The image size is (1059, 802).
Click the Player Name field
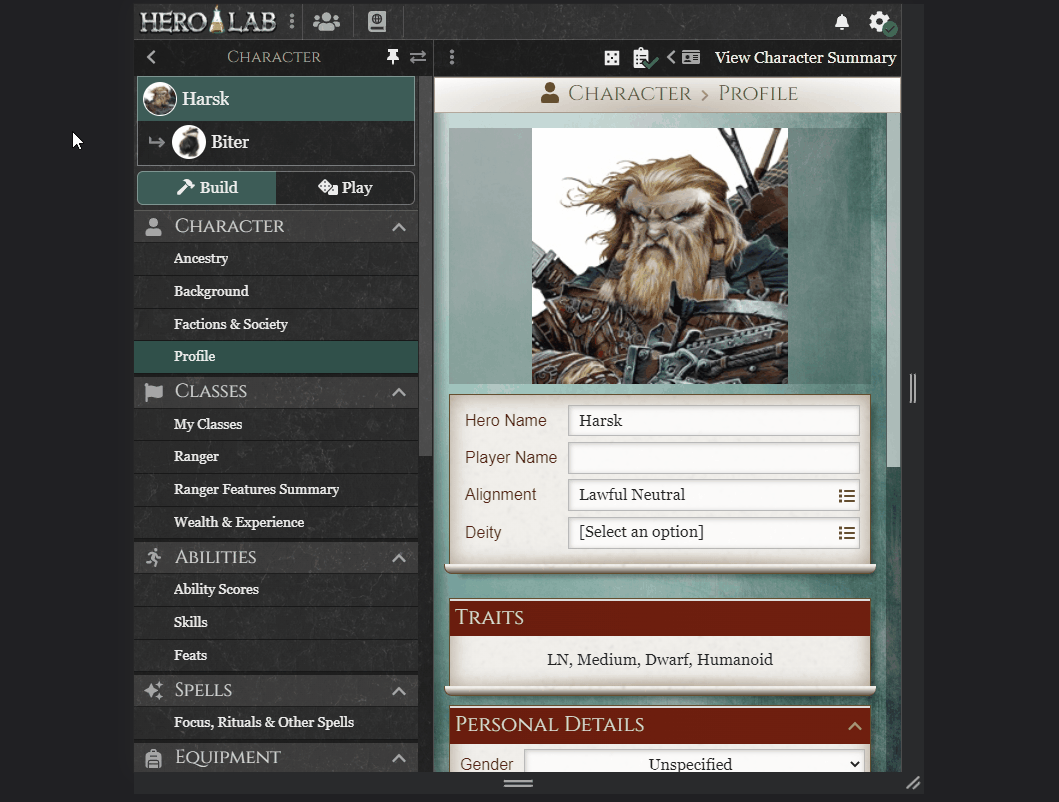(714, 458)
